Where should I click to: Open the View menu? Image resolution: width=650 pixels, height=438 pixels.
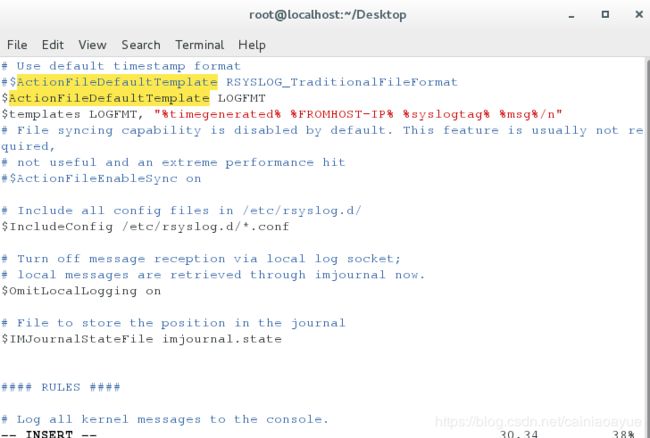tap(92, 45)
